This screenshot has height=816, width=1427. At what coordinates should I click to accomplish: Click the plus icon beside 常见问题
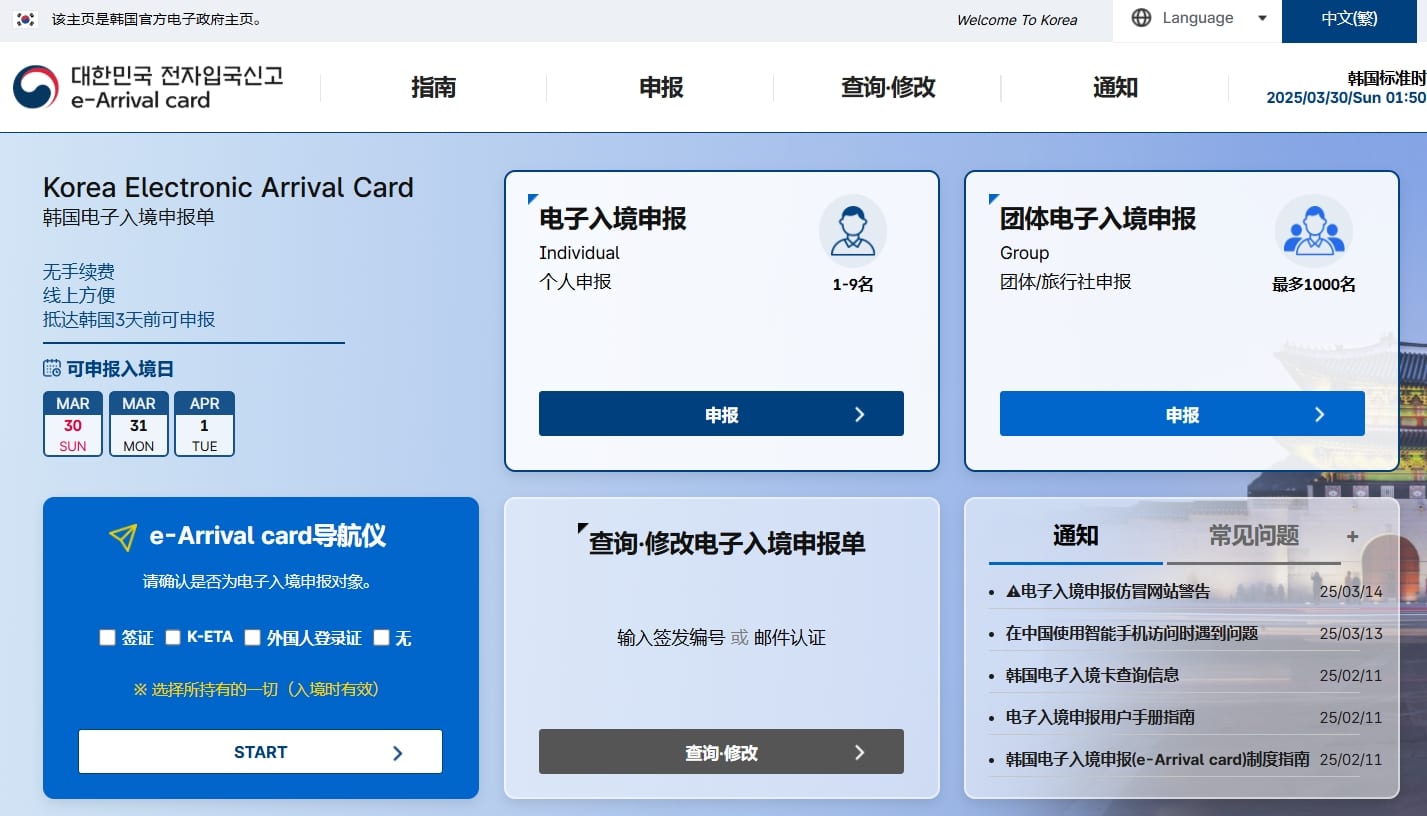(1352, 537)
